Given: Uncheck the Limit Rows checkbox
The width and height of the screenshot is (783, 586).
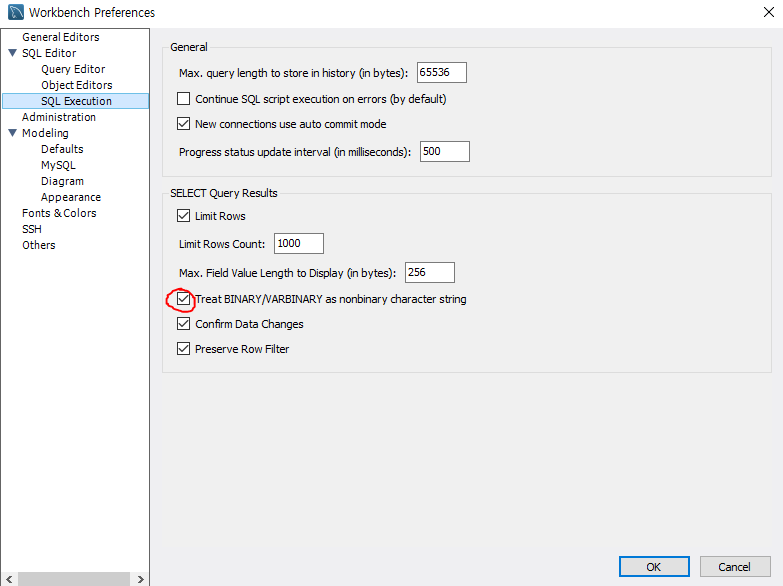Looking at the screenshot, I should [x=183, y=216].
